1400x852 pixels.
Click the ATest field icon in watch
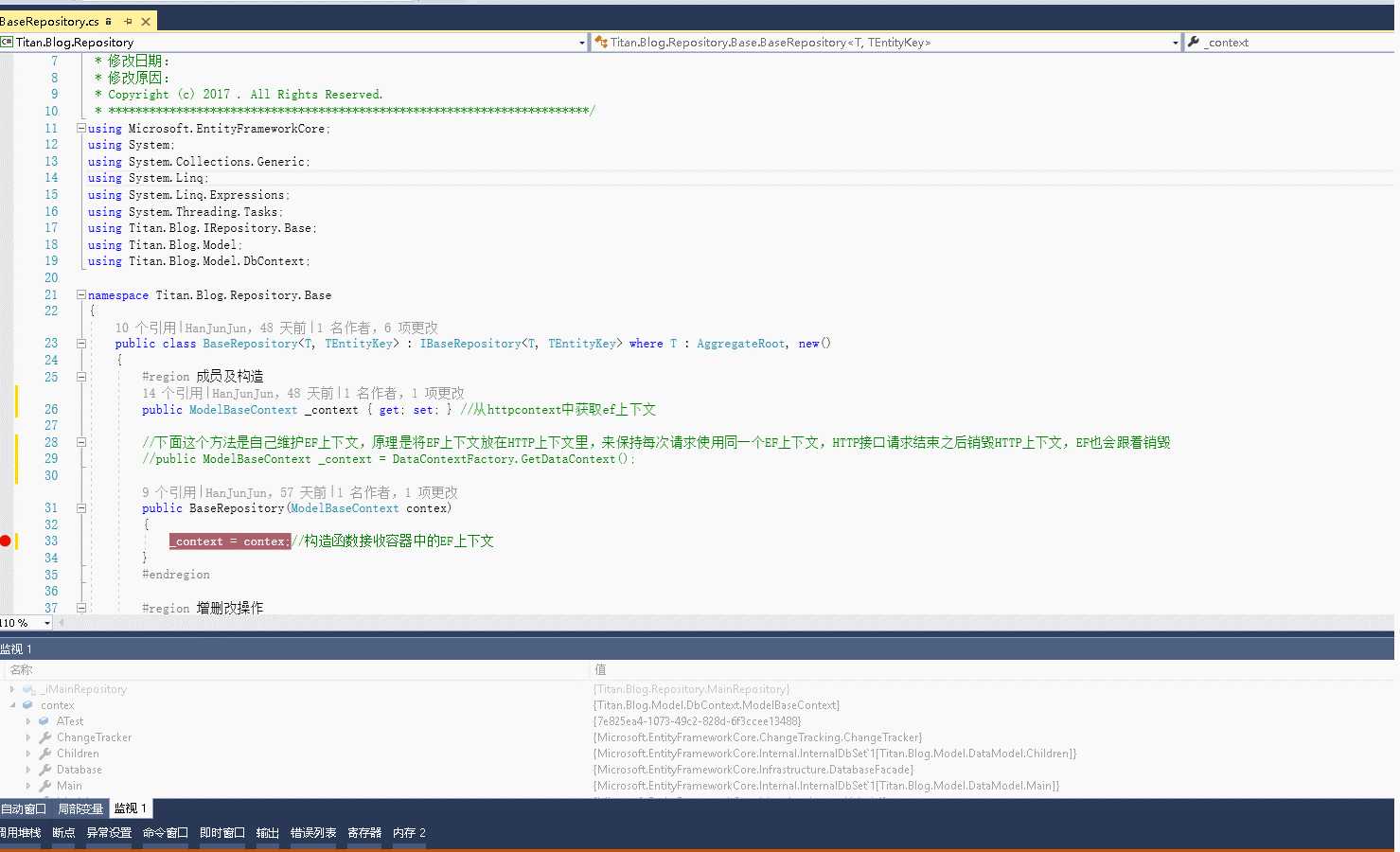pyautogui.click(x=44, y=721)
